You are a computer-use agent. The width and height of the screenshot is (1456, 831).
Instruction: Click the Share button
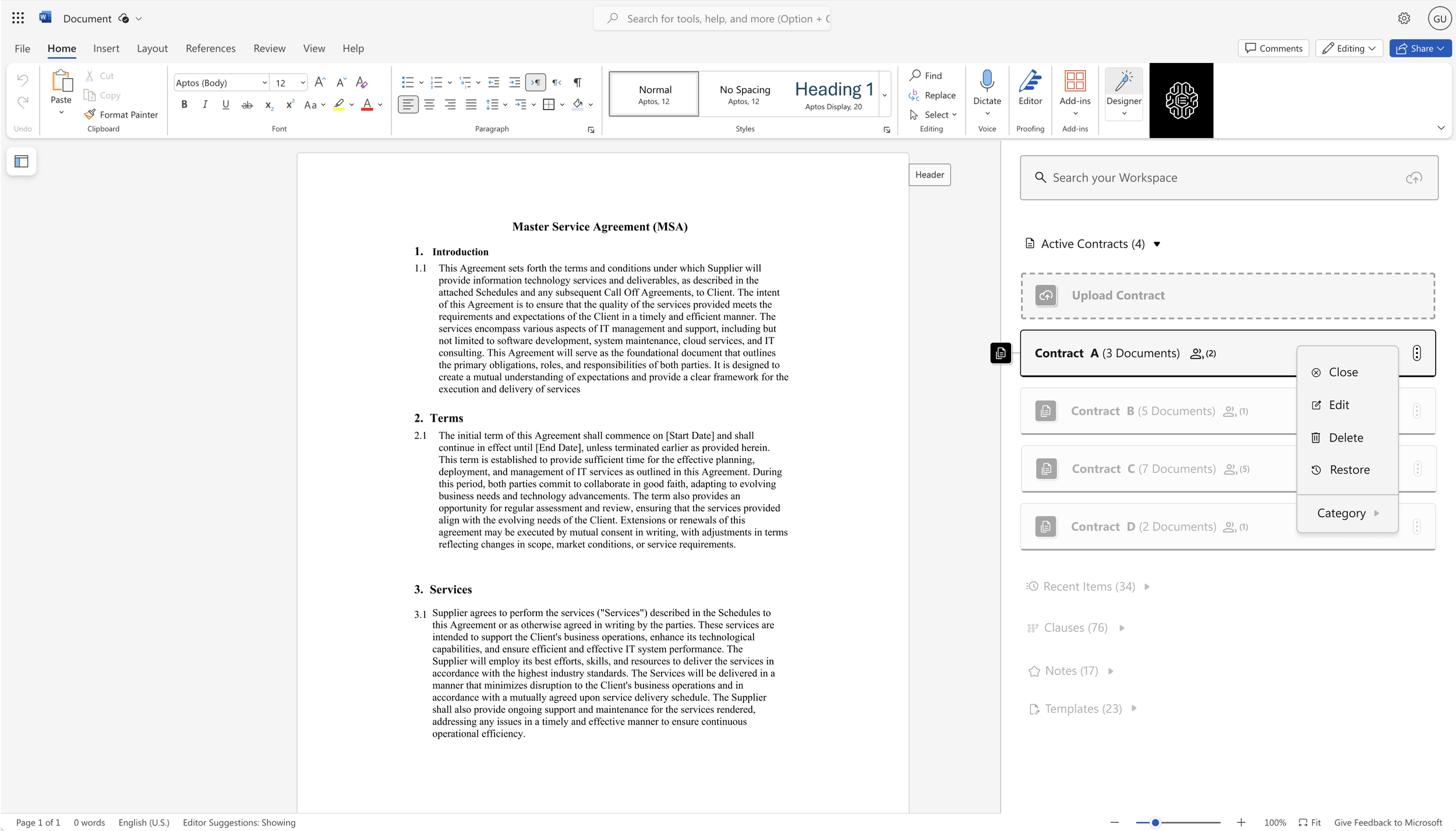(1415, 48)
